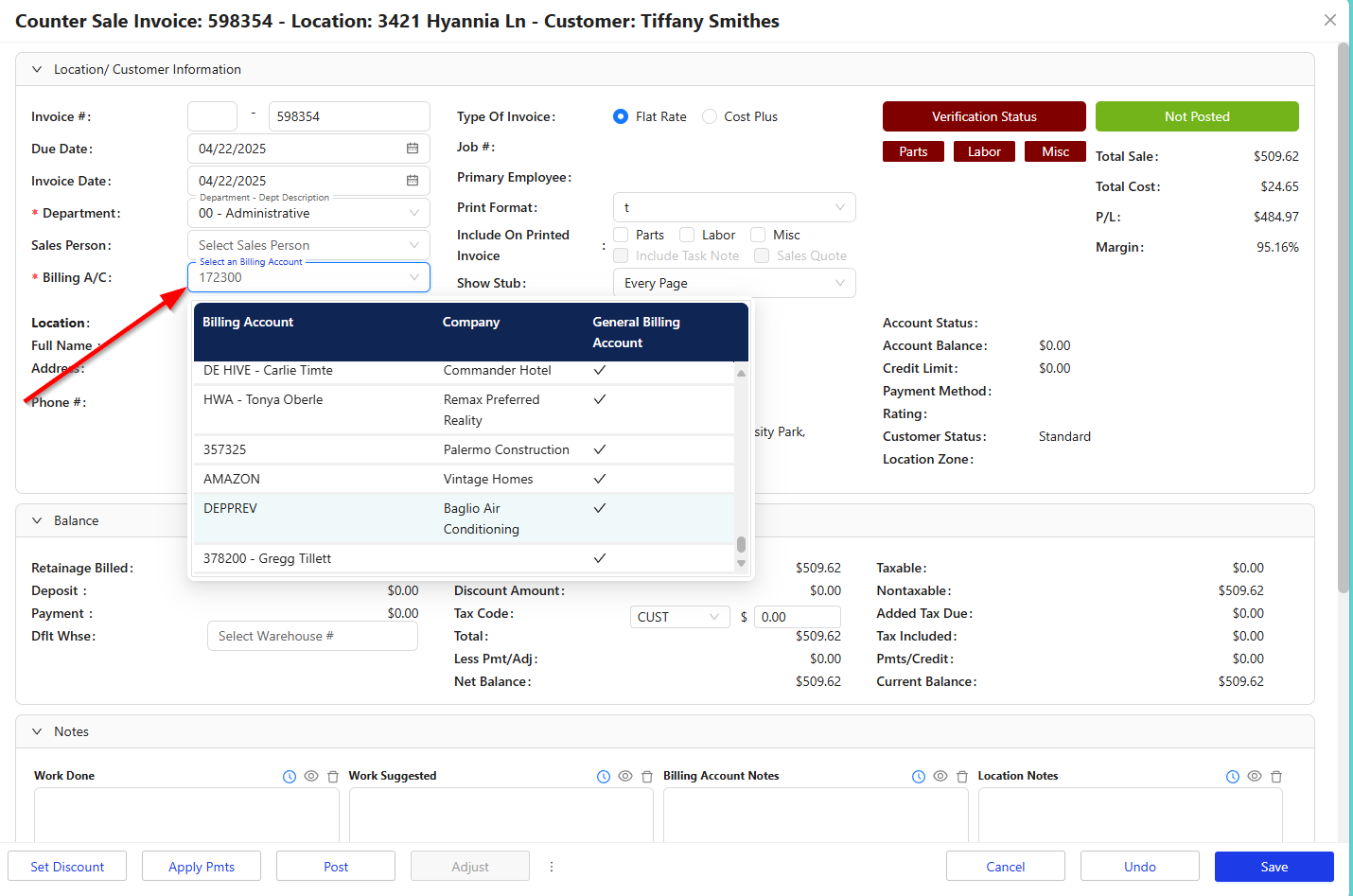Choose the 378200 - Gregg Tillett account
Viewport: 1353px width, 896px height.
coord(464,558)
